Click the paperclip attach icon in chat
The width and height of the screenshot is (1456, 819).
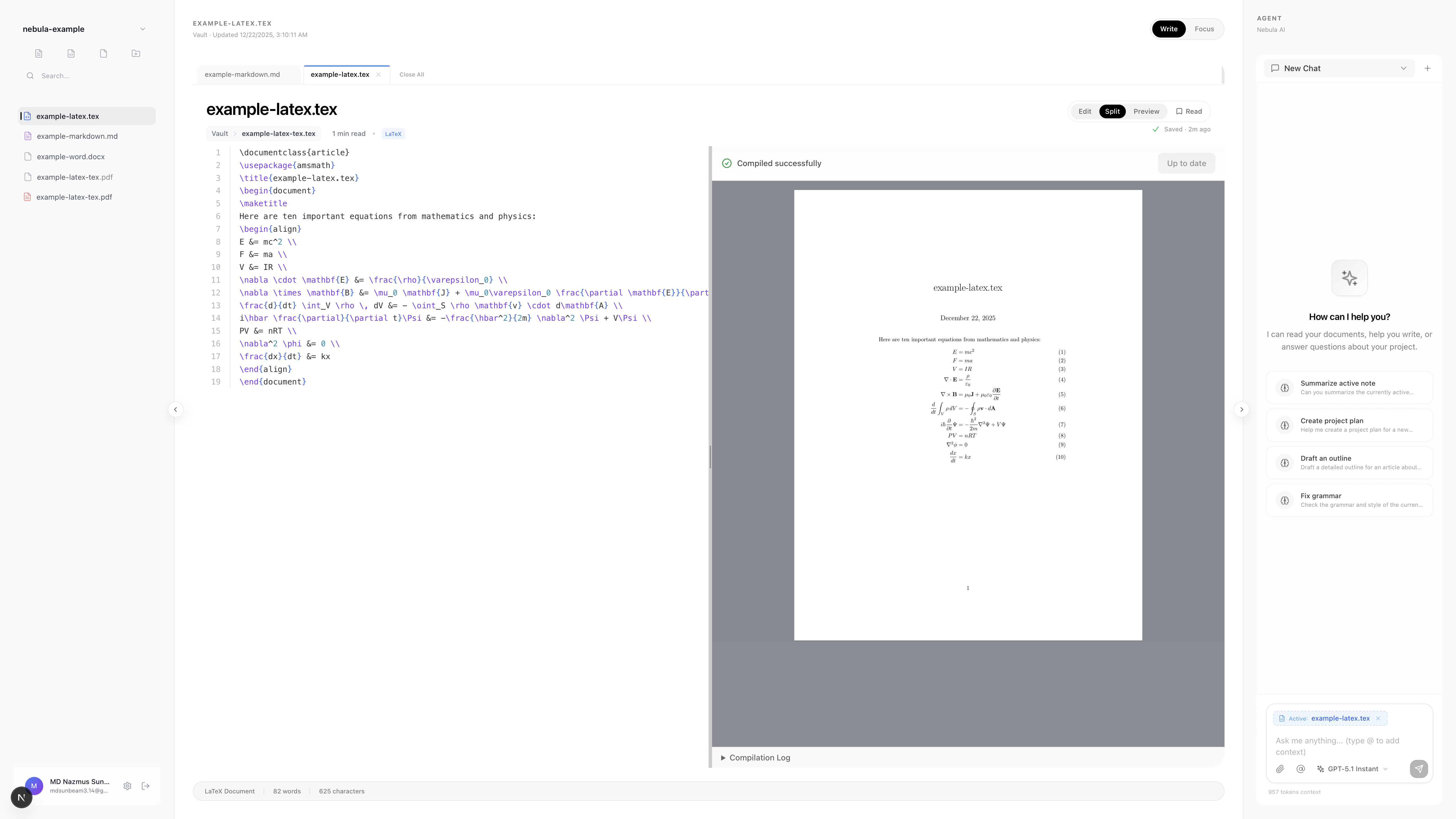click(1280, 769)
